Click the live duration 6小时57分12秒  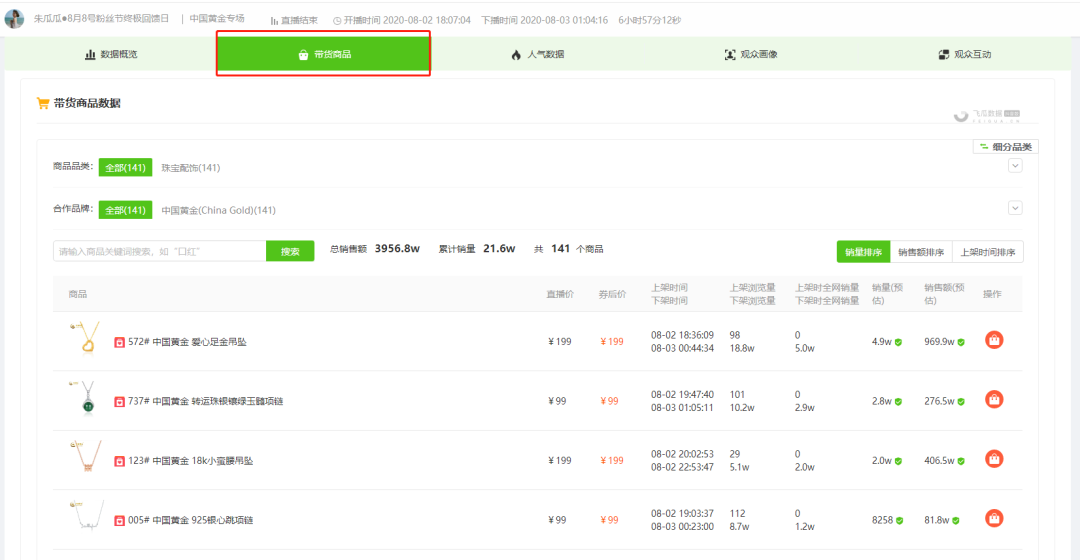tap(650, 20)
